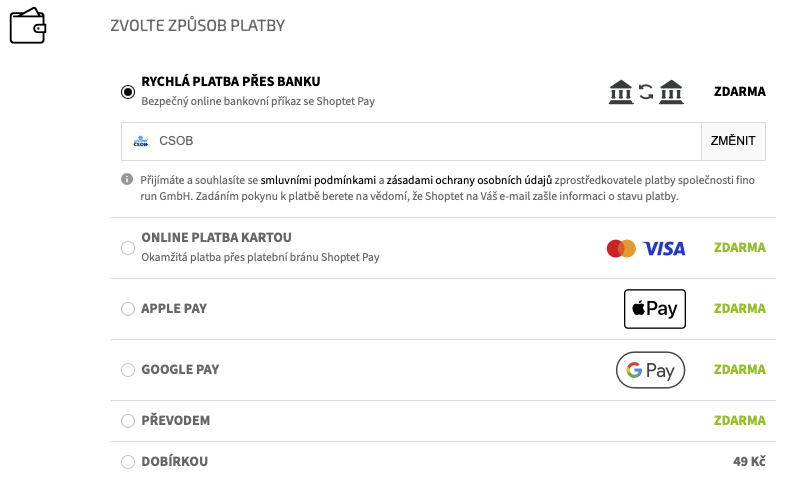798x492 pixels.
Task: Click the Apple Pay badge
Action: coord(655,309)
